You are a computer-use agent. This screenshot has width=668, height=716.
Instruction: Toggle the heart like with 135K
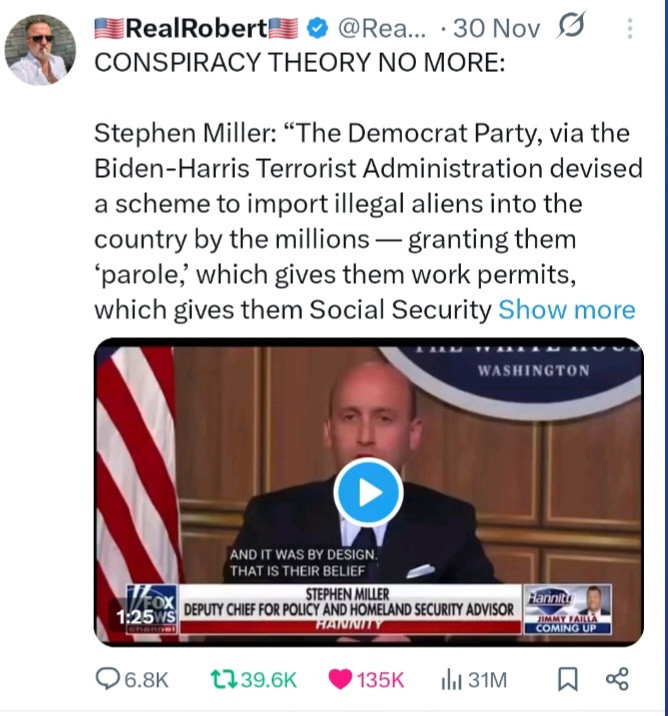(366, 679)
